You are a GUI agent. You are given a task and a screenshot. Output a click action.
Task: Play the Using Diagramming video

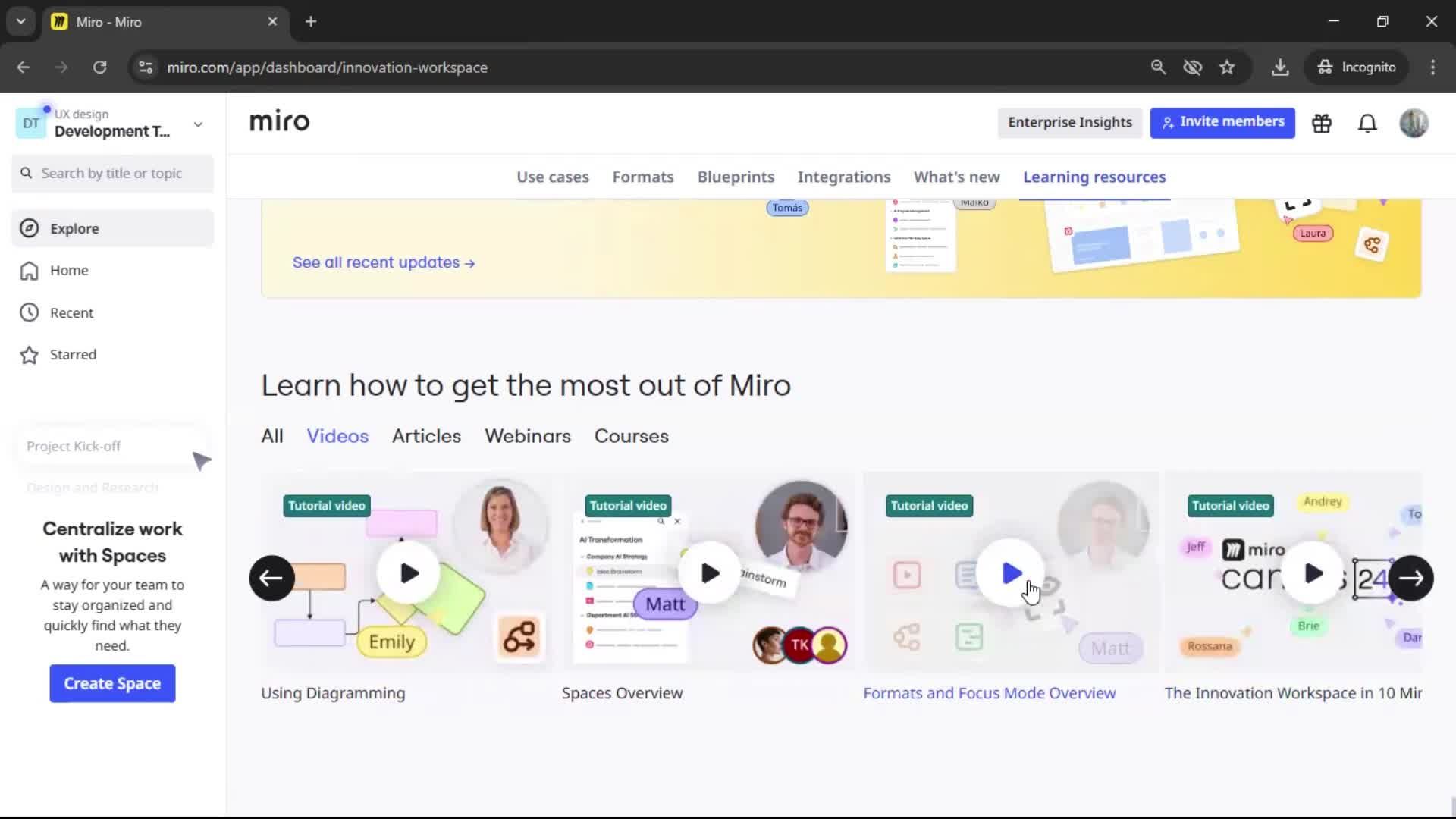coord(409,573)
